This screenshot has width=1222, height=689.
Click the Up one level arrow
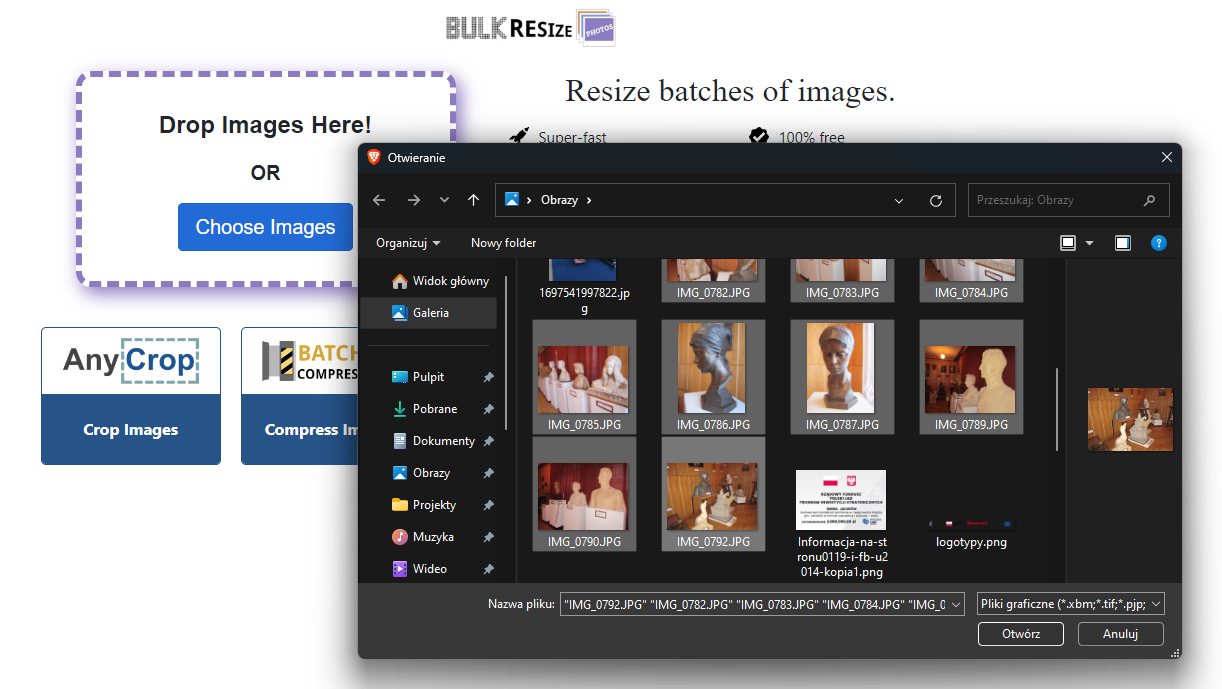click(x=473, y=200)
